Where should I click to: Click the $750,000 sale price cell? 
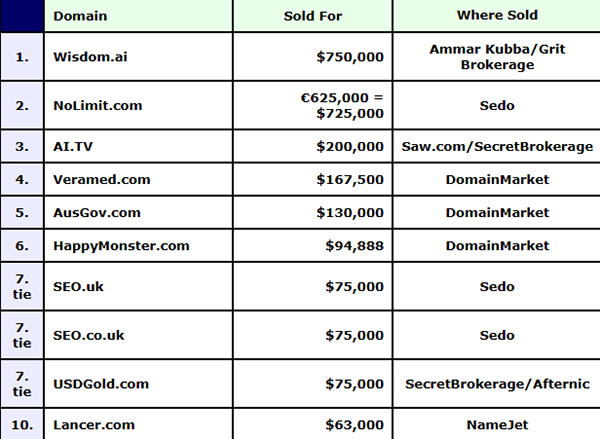coord(348,57)
